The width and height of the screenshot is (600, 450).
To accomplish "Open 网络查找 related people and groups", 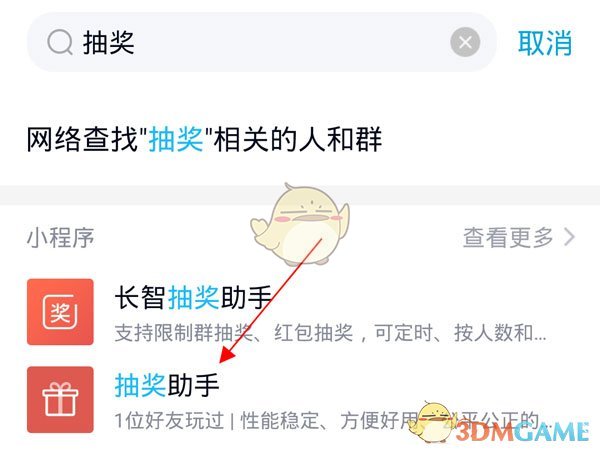I will (204, 139).
